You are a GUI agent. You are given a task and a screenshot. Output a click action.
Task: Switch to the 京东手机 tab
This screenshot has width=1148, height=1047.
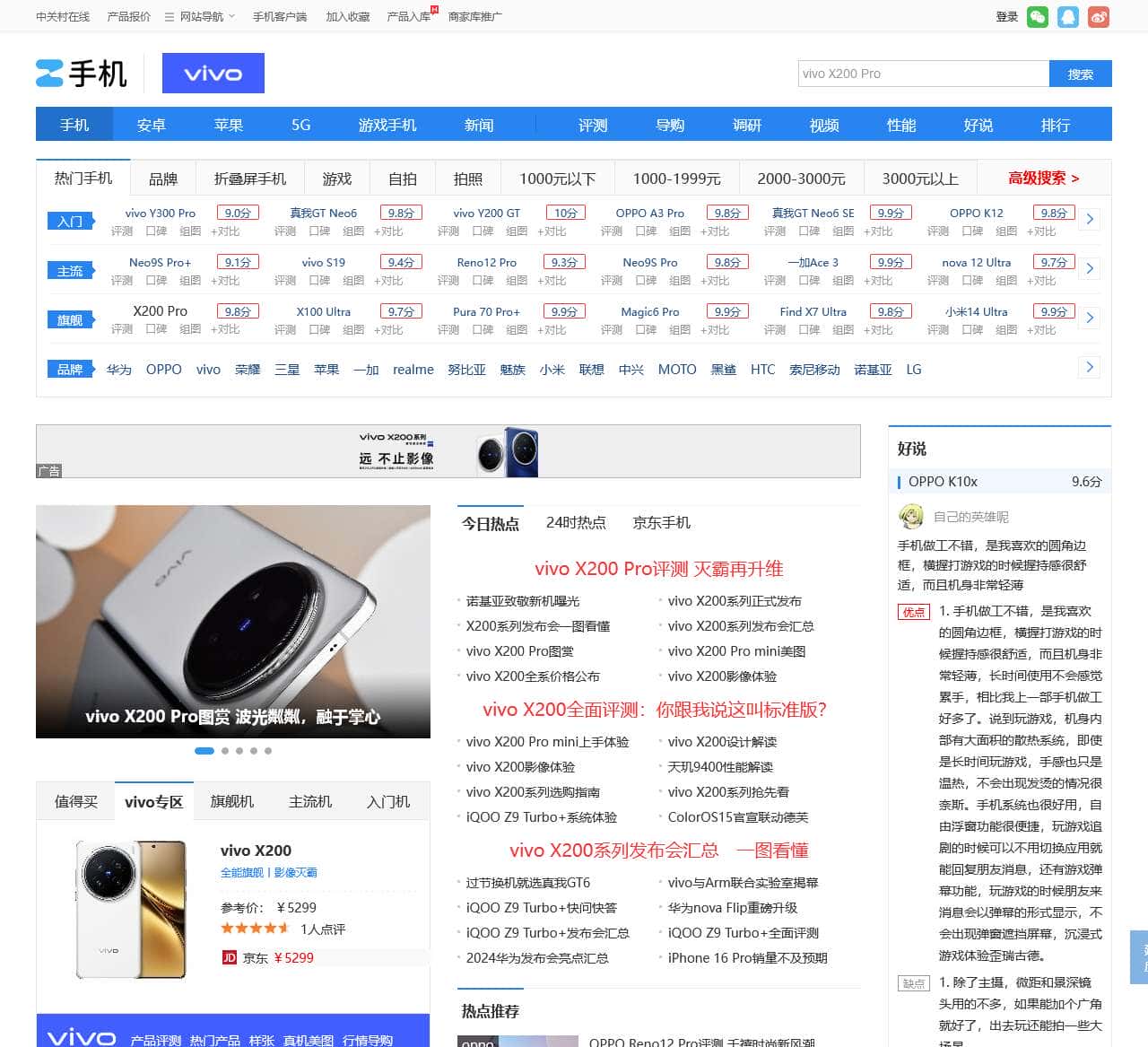(661, 523)
